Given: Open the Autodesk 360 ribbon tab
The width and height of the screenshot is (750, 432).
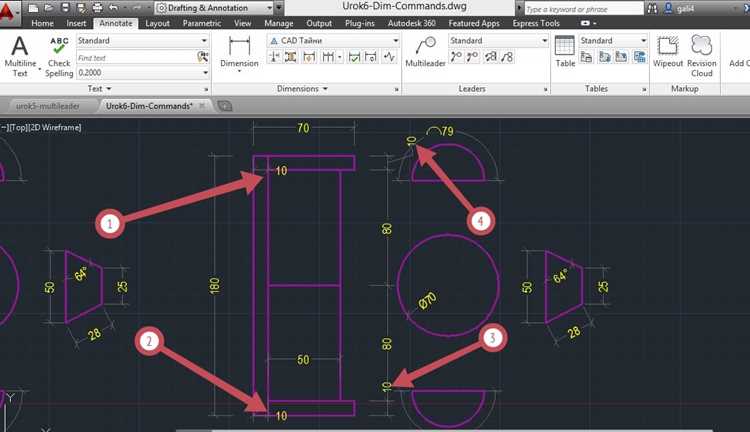Looking at the screenshot, I should click(411, 23).
